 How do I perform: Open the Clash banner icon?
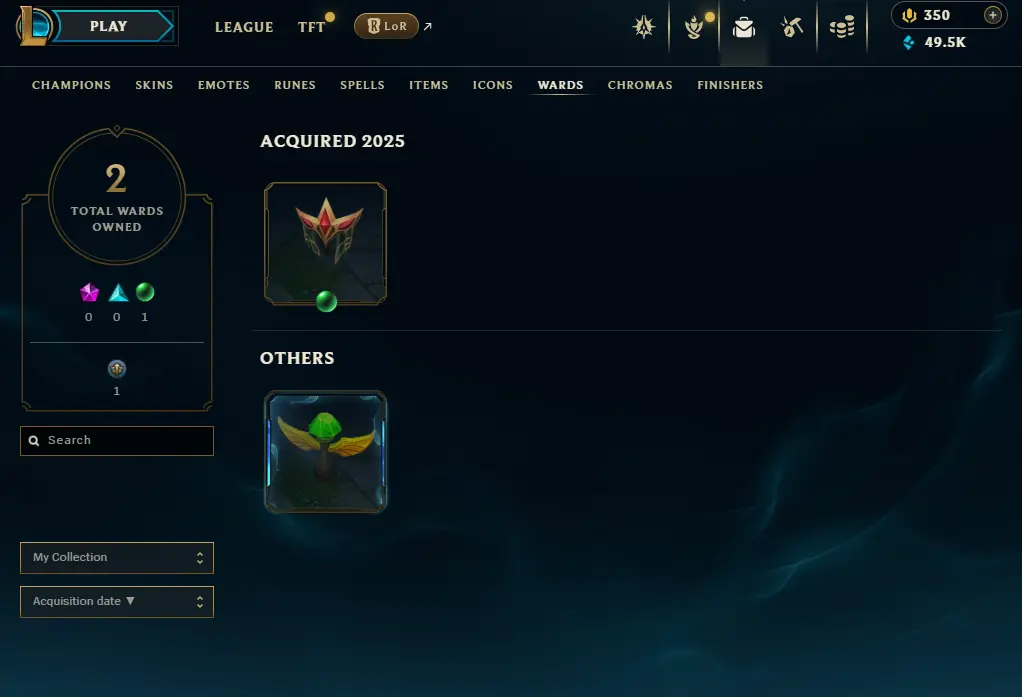coord(644,27)
